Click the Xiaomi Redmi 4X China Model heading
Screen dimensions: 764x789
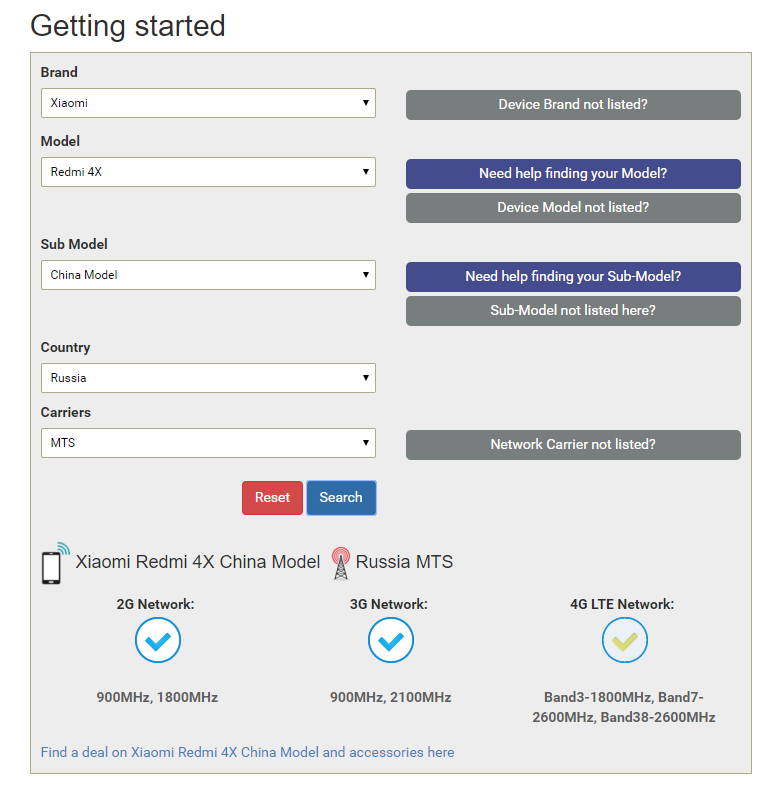[198, 562]
